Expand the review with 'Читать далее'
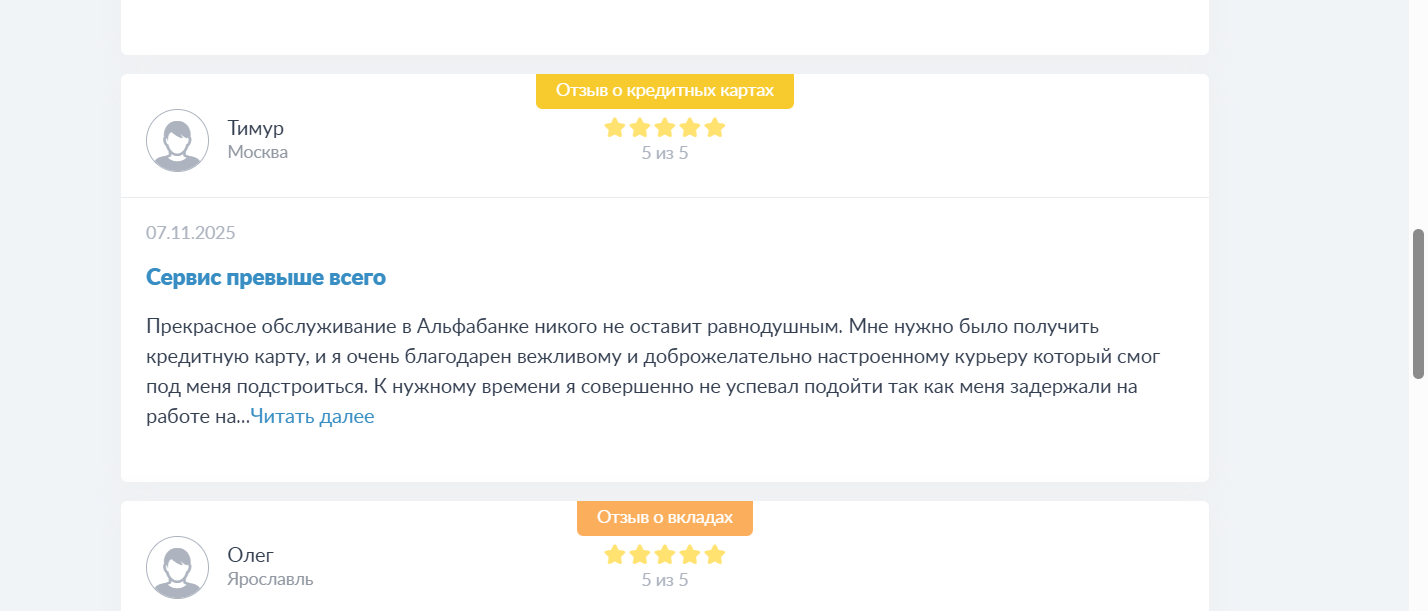Image resolution: width=1428 pixels, height=611 pixels. click(312, 417)
